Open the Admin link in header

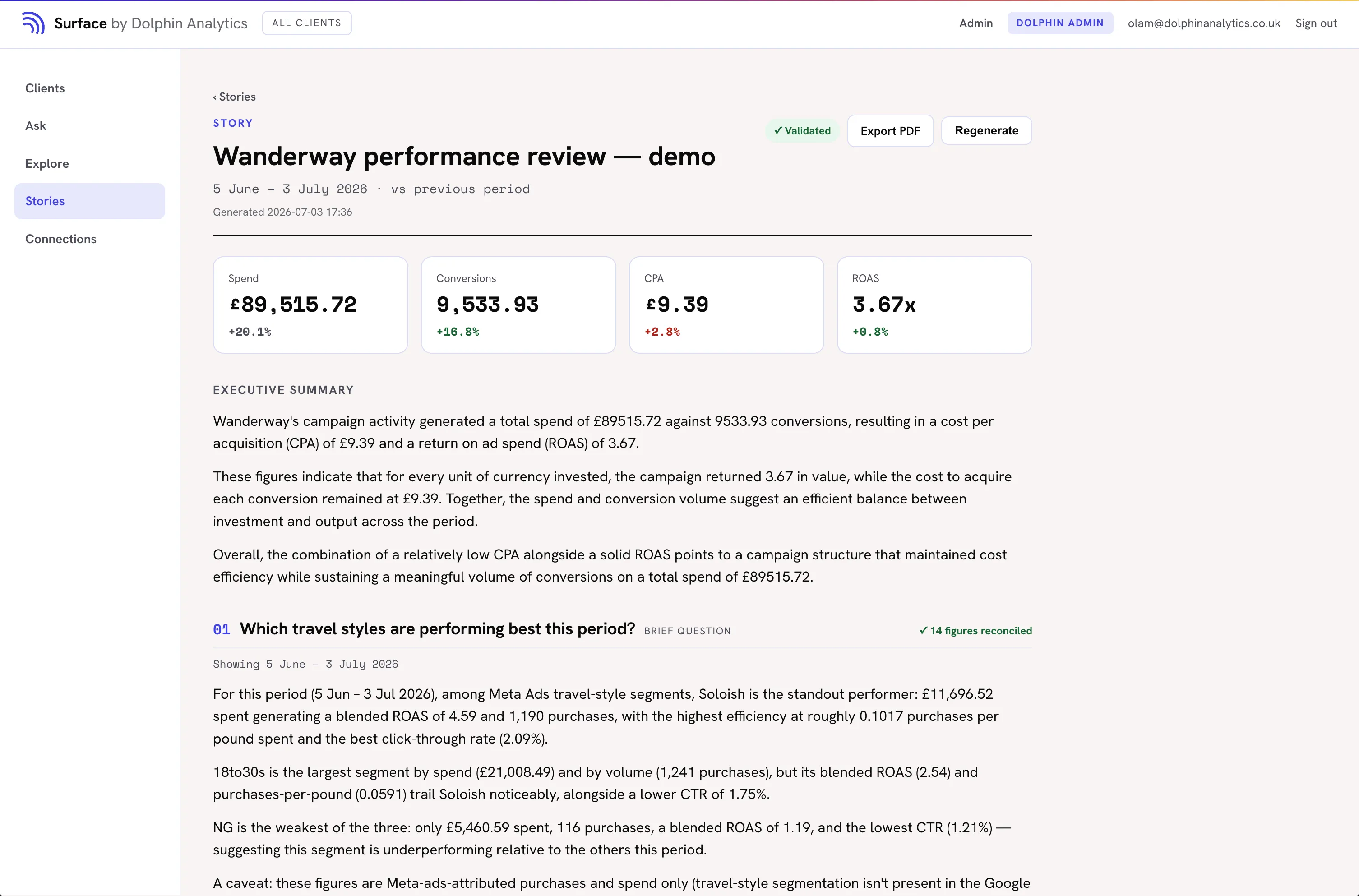(x=975, y=23)
